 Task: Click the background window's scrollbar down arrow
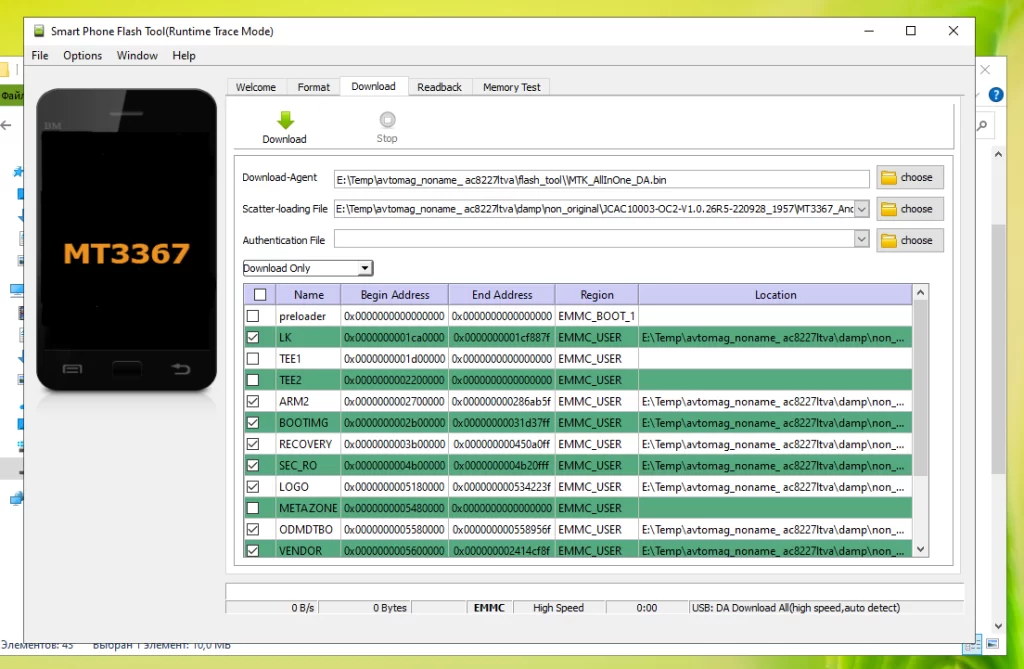click(x=998, y=626)
